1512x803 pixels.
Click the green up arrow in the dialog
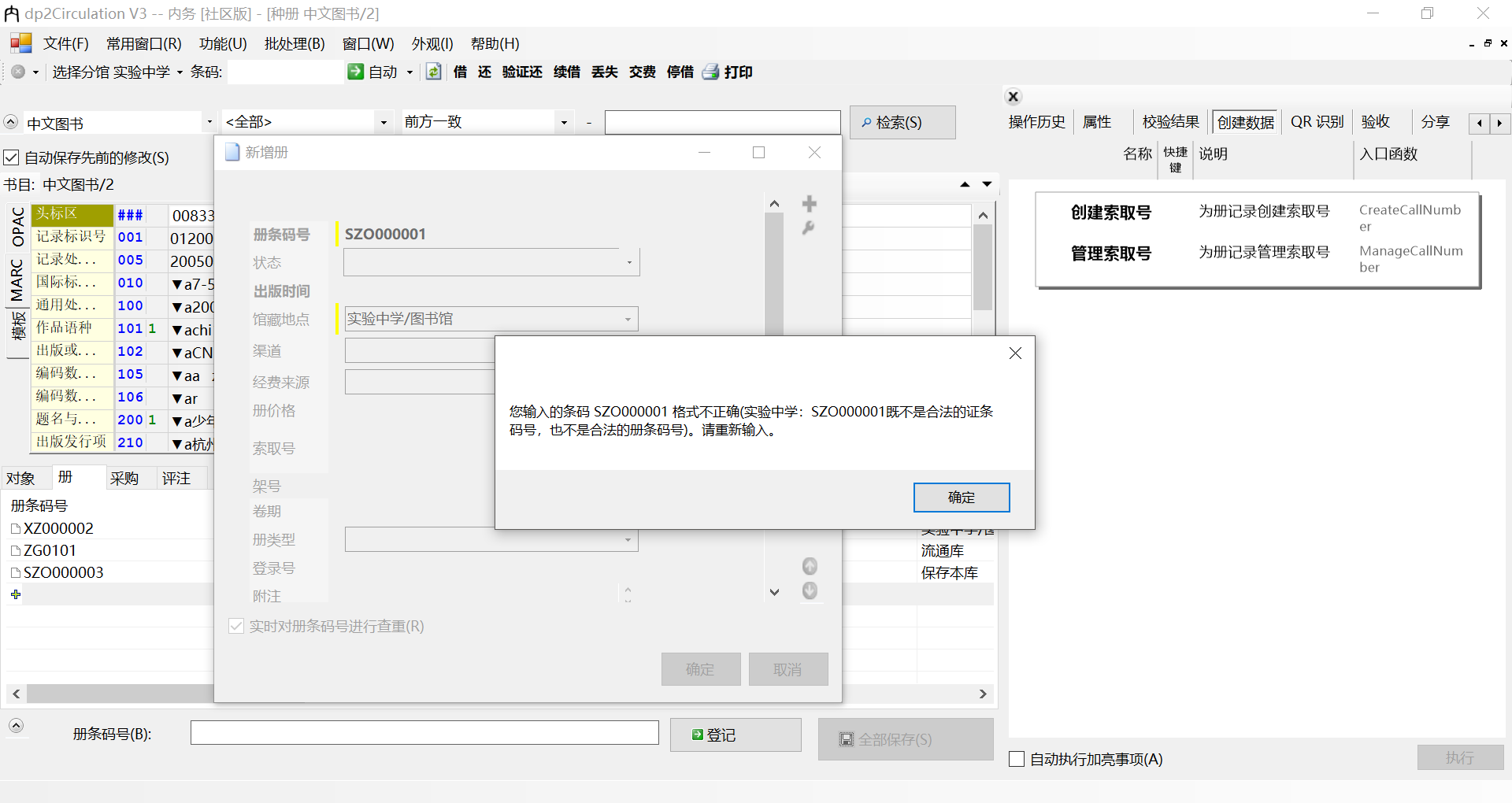pyautogui.click(x=809, y=566)
